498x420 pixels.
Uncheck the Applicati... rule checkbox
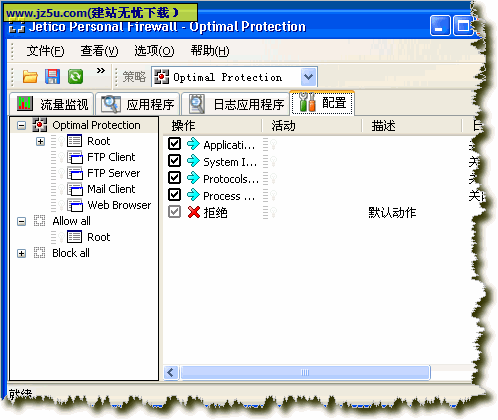click(x=174, y=144)
